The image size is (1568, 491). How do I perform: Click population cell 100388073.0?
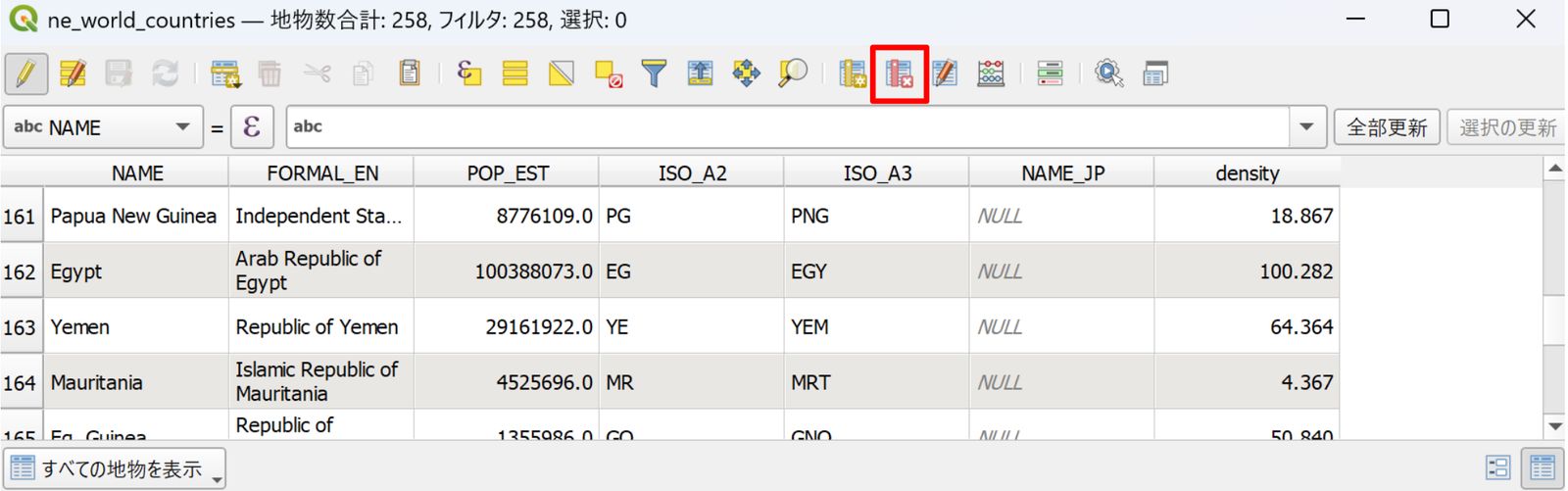coord(507,271)
